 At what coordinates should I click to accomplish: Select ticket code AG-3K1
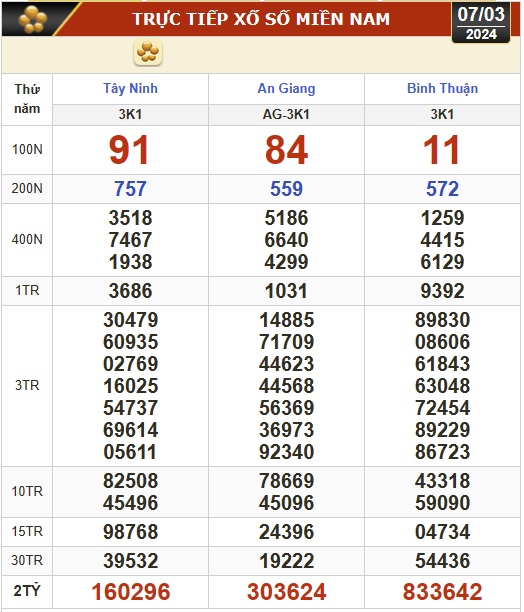pyautogui.click(x=286, y=114)
